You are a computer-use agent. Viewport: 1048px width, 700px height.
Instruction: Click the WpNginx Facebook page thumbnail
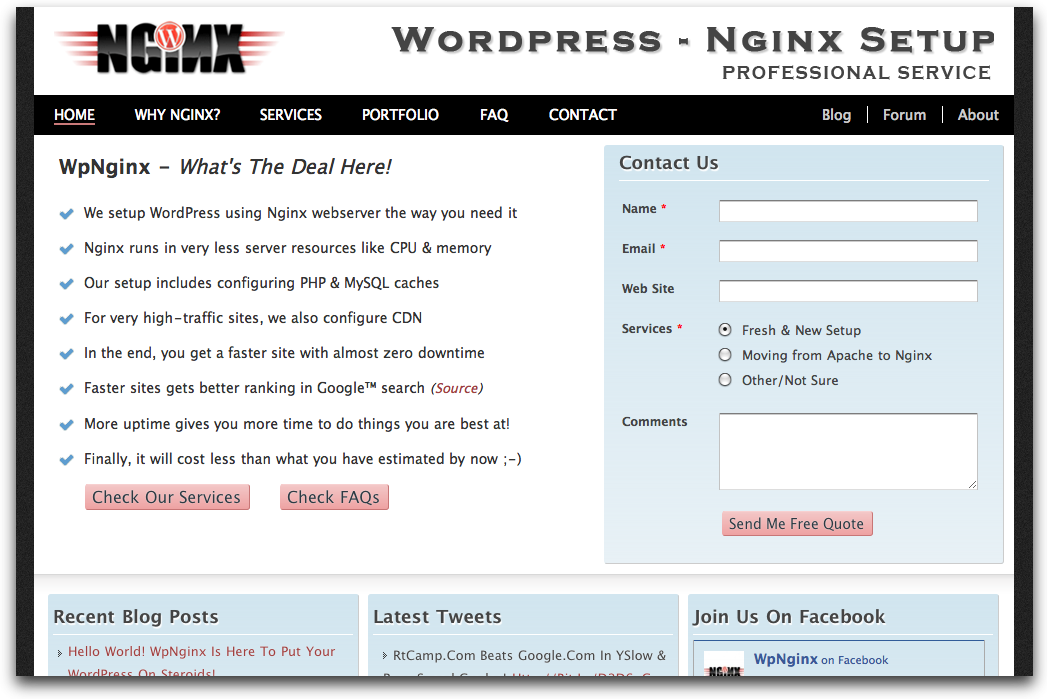coord(724,664)
